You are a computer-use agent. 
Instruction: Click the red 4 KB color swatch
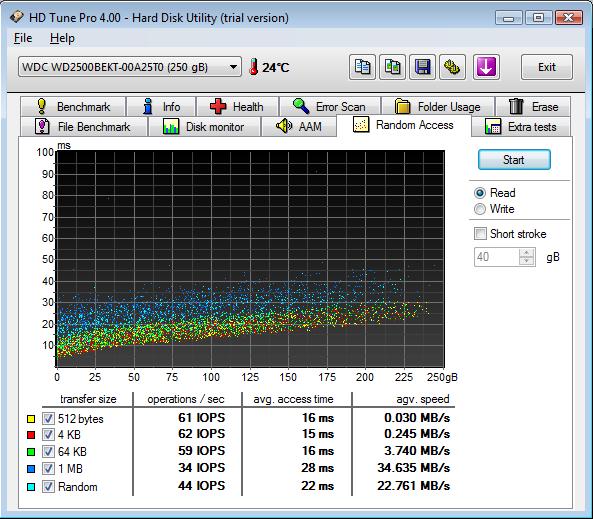coord(31,435)
